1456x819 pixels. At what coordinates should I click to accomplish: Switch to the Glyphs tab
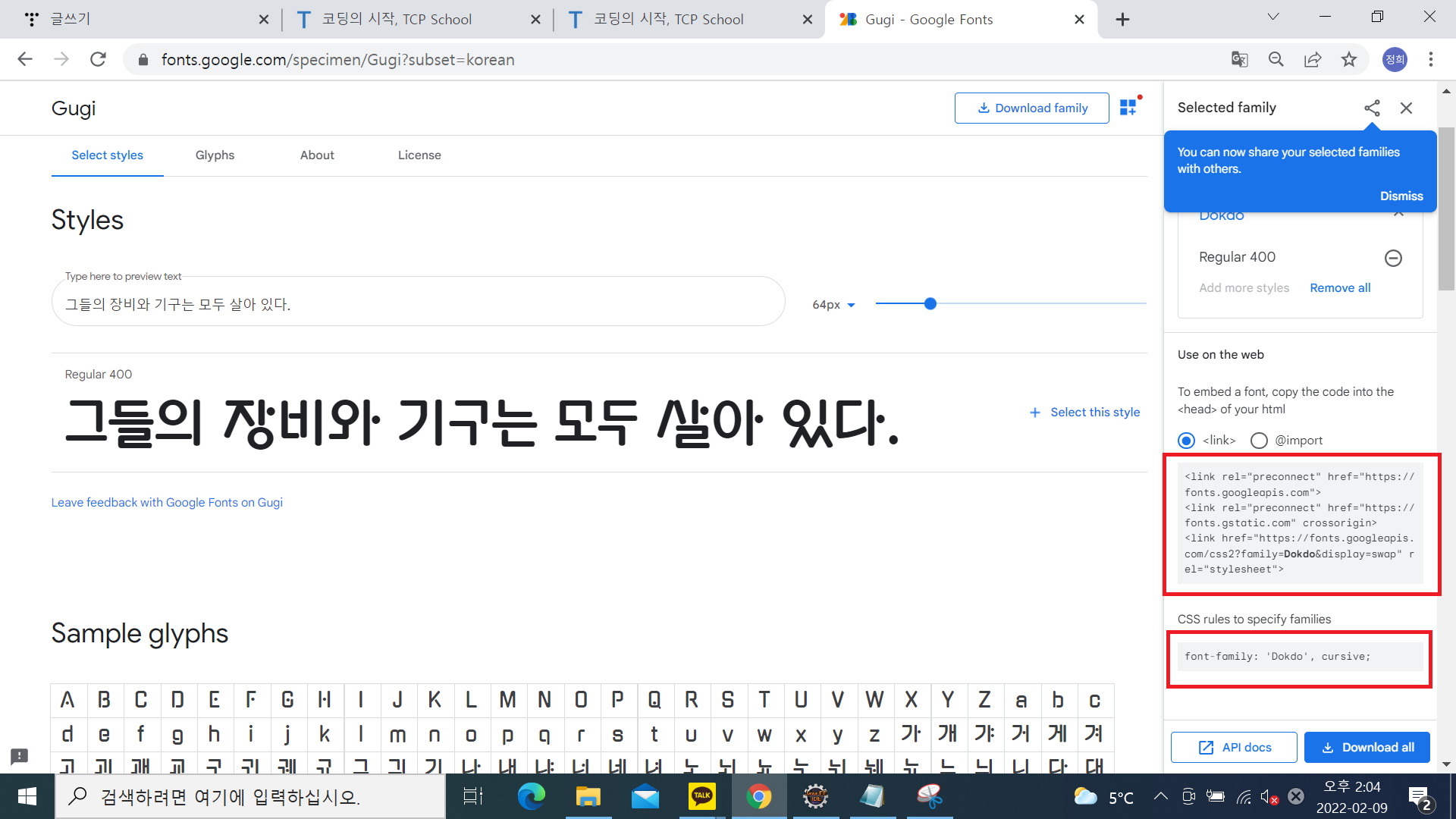coord(215,155)
